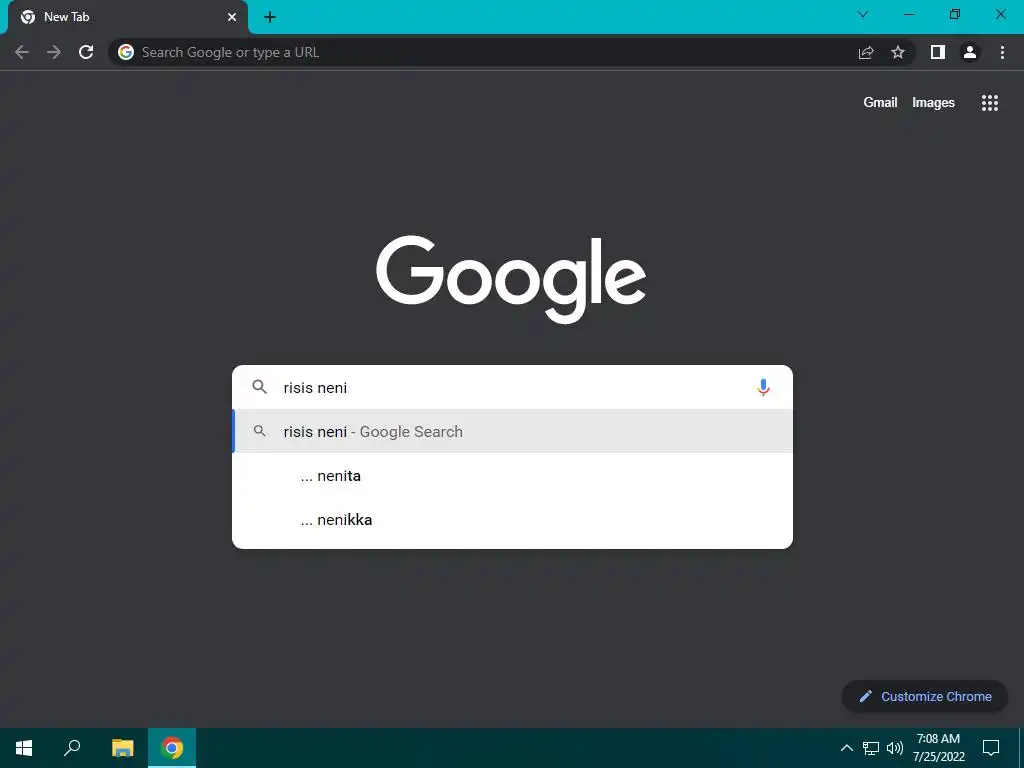Open the Chrome profile avatar menu

tap(970, 52)
